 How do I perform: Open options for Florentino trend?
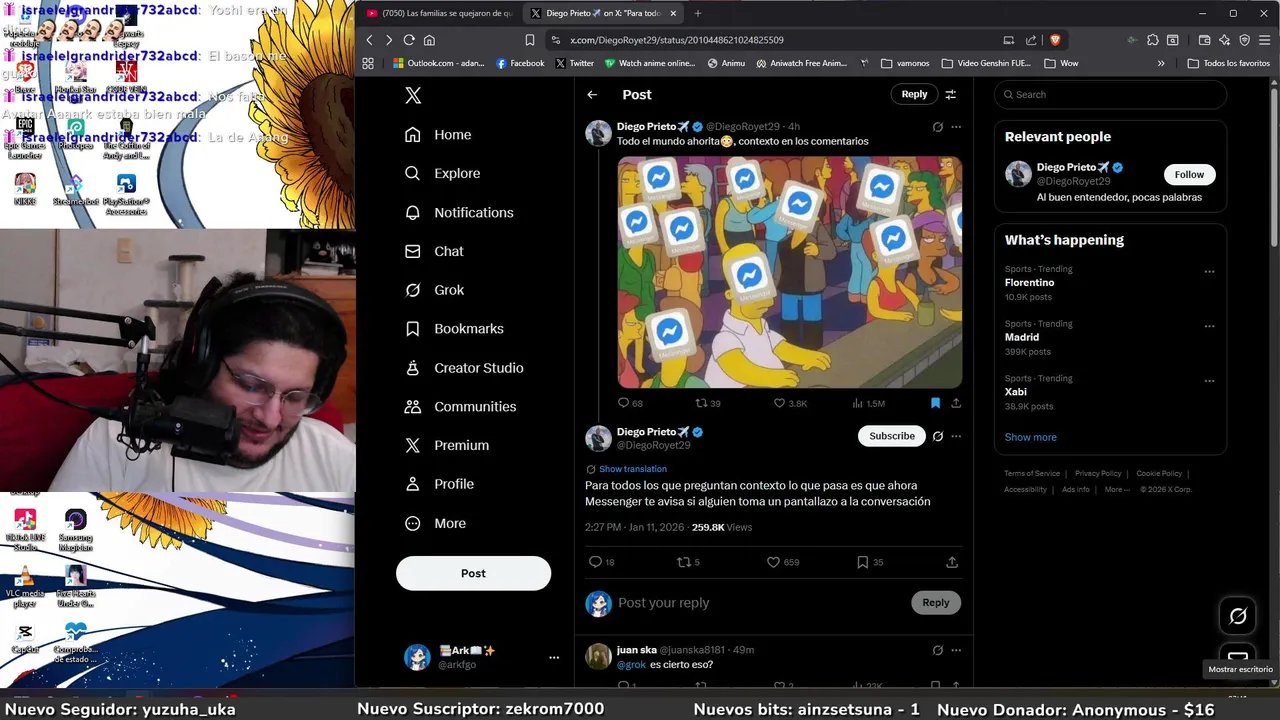[1209, 271]
